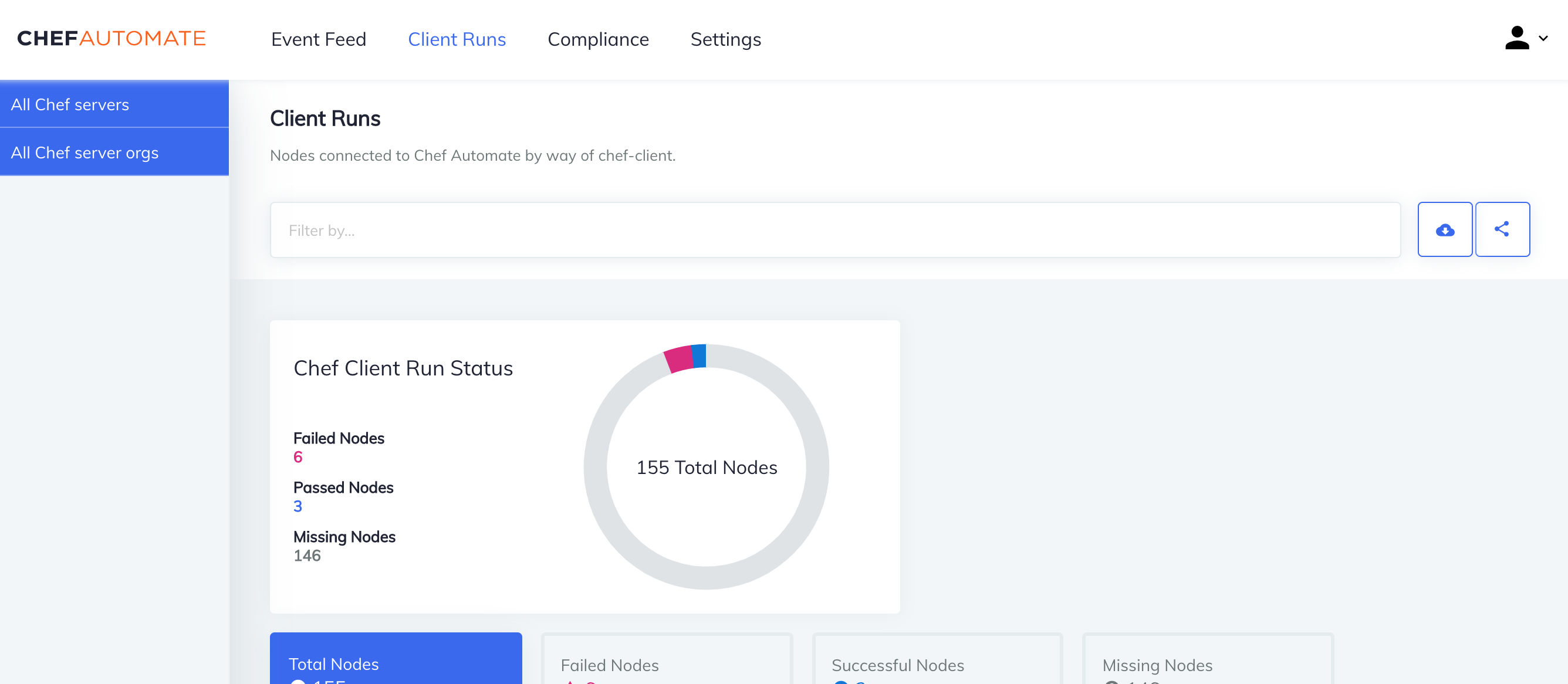Click the Client Runs navigation link

[457, 39]
